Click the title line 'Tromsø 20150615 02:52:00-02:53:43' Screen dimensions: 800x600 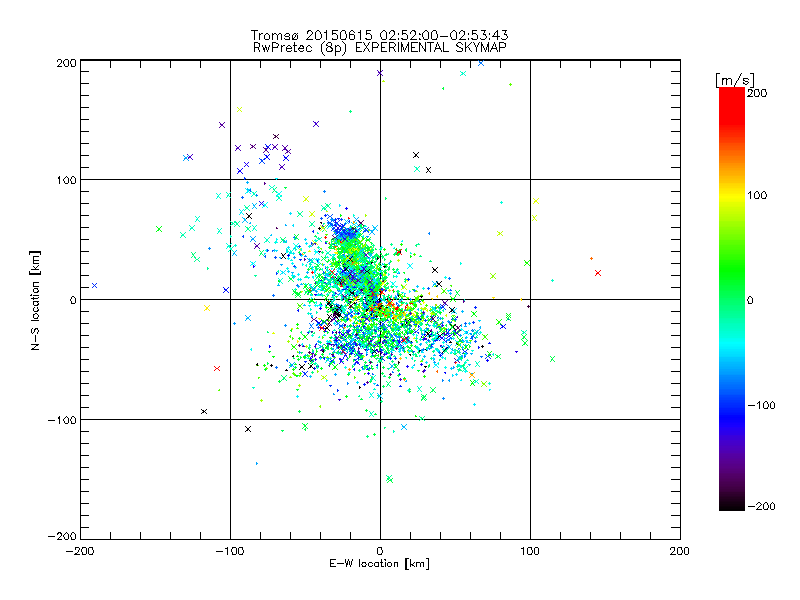tap(379, 35)
